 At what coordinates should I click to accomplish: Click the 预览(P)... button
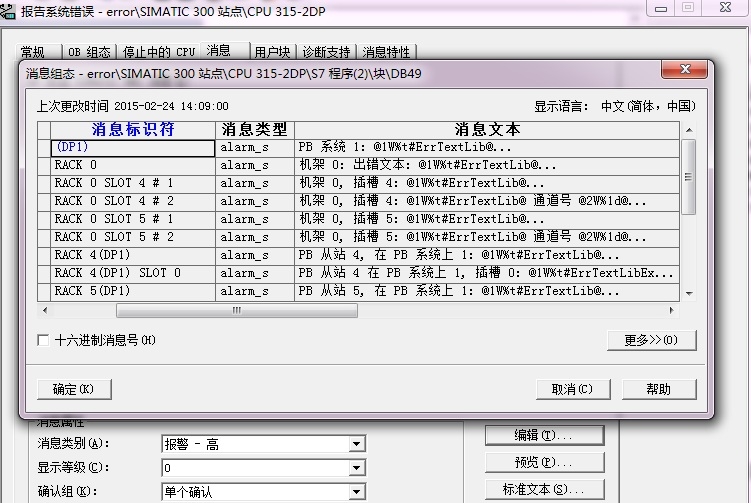[545, 462]
